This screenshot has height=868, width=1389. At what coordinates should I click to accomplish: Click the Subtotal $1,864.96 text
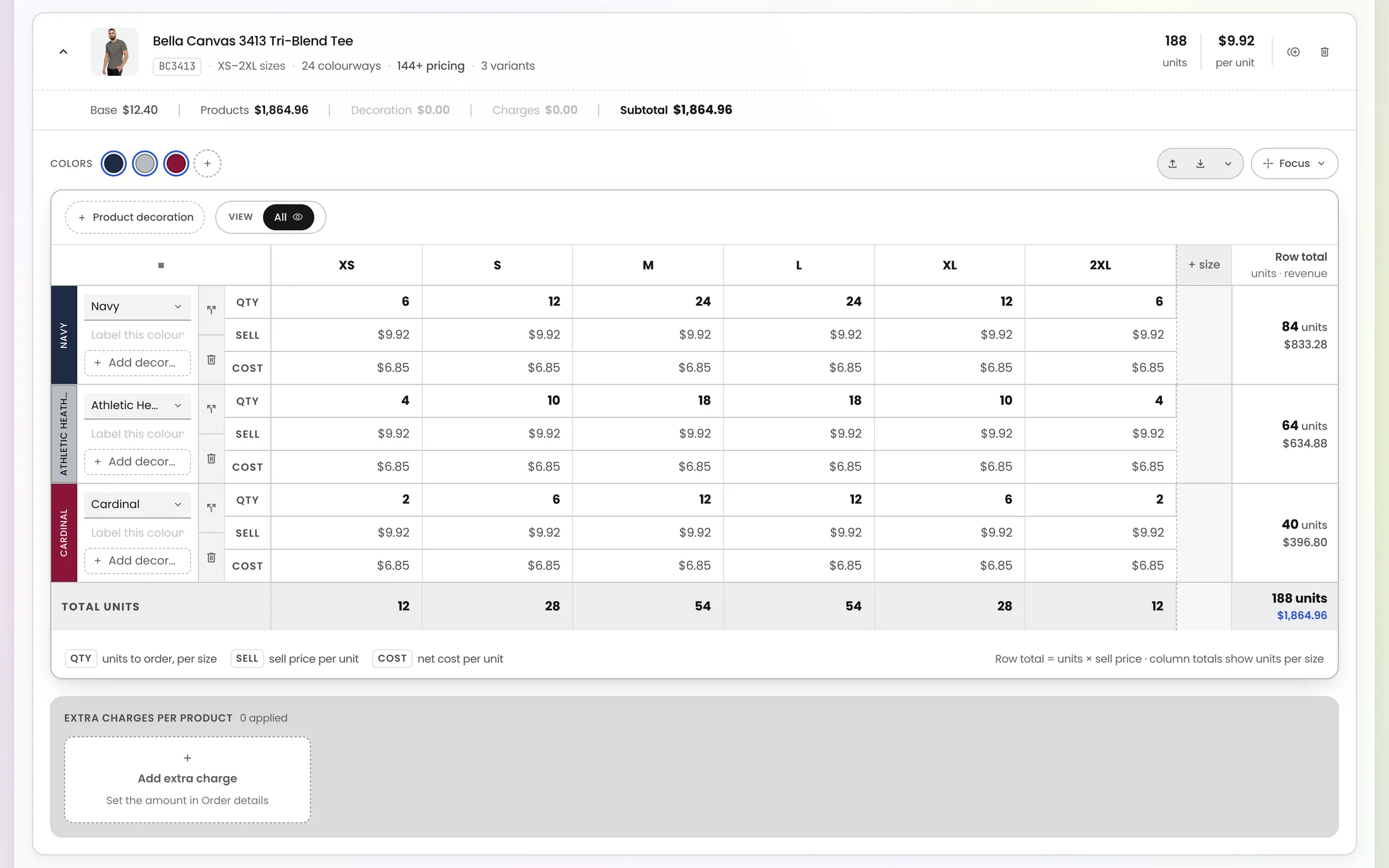tap(676, 110)
